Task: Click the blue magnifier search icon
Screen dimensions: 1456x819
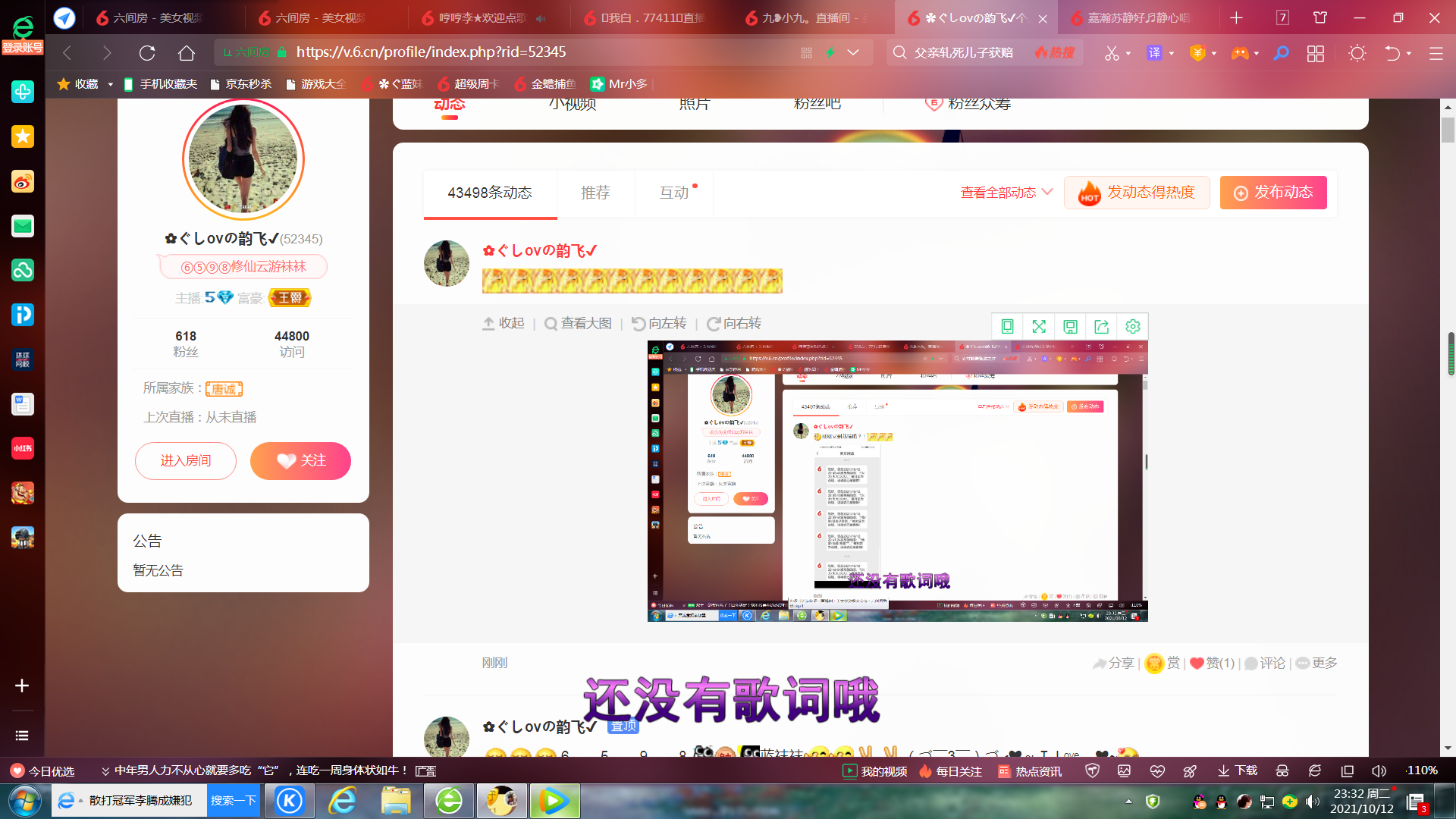Action: [x=1281, y=52]
